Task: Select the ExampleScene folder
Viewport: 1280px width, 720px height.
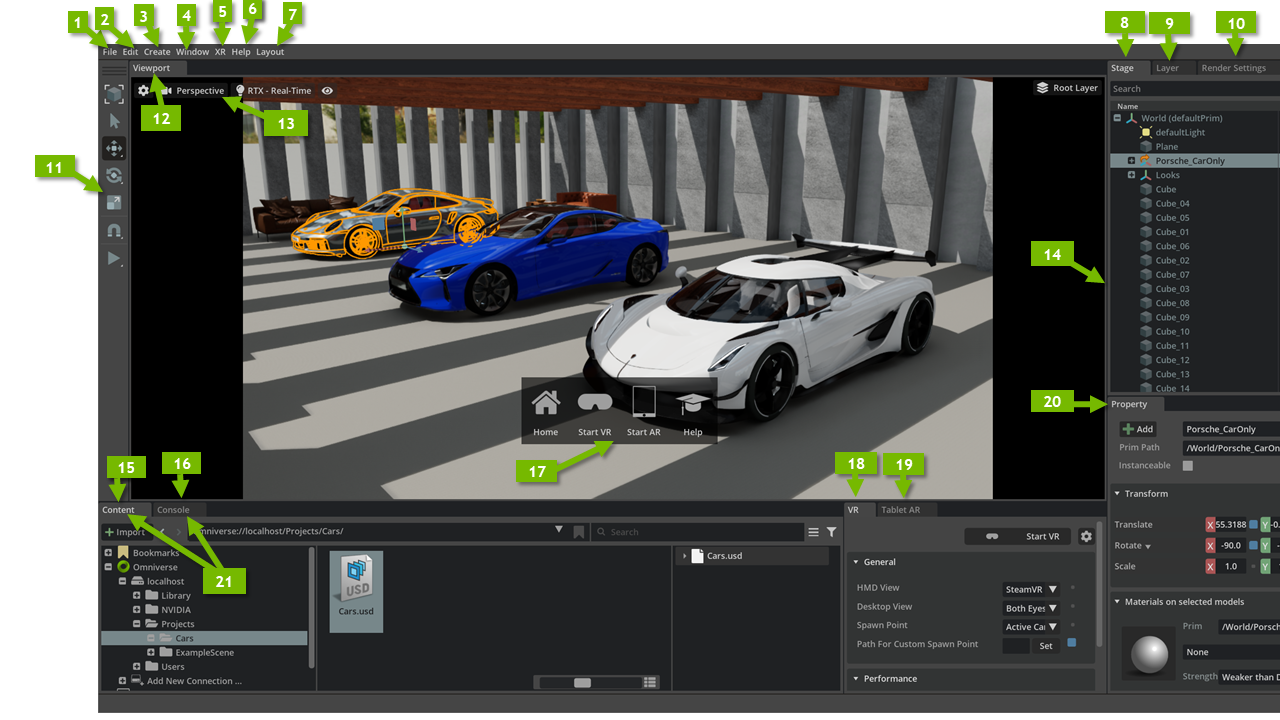Action: pos(197,652)
